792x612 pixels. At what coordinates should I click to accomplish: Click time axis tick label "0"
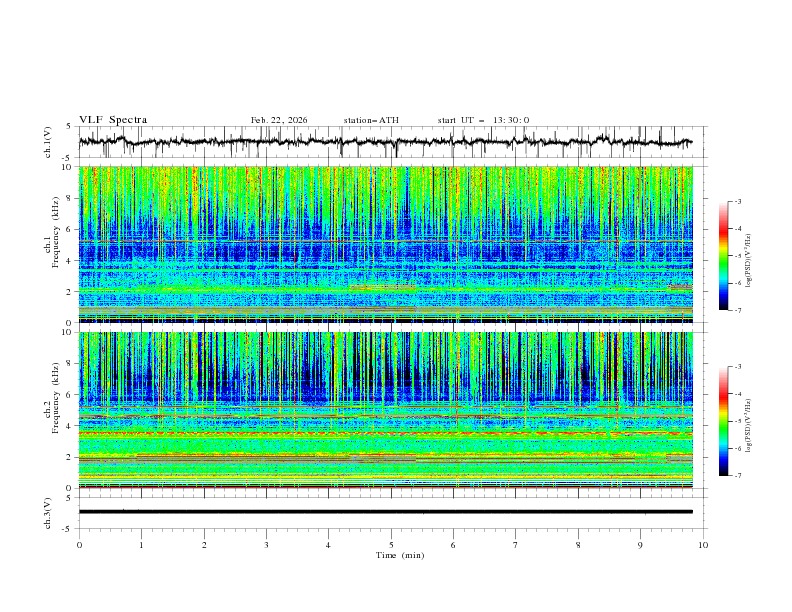pyautogui.click(x=79, y=545)
